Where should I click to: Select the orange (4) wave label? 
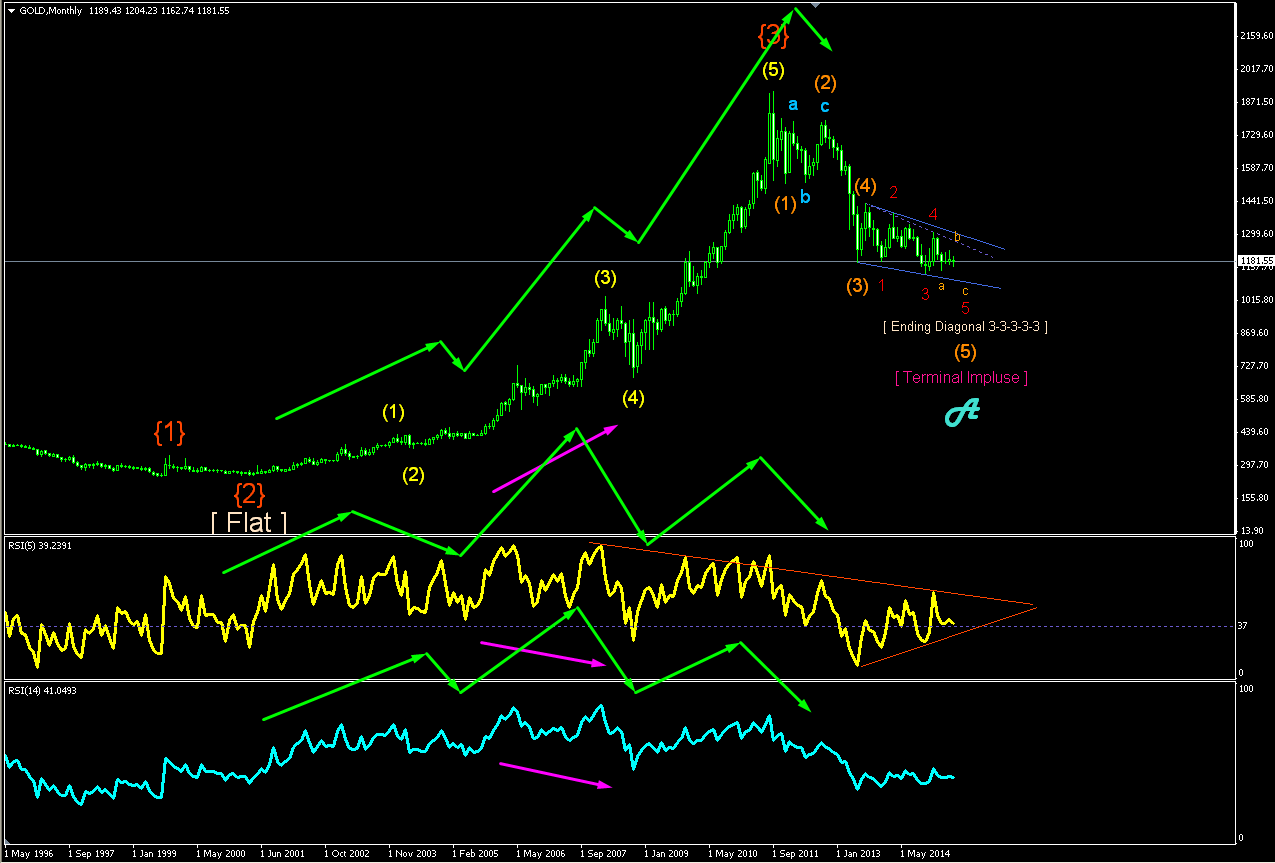pyautogui.click(x=866, y=186)
